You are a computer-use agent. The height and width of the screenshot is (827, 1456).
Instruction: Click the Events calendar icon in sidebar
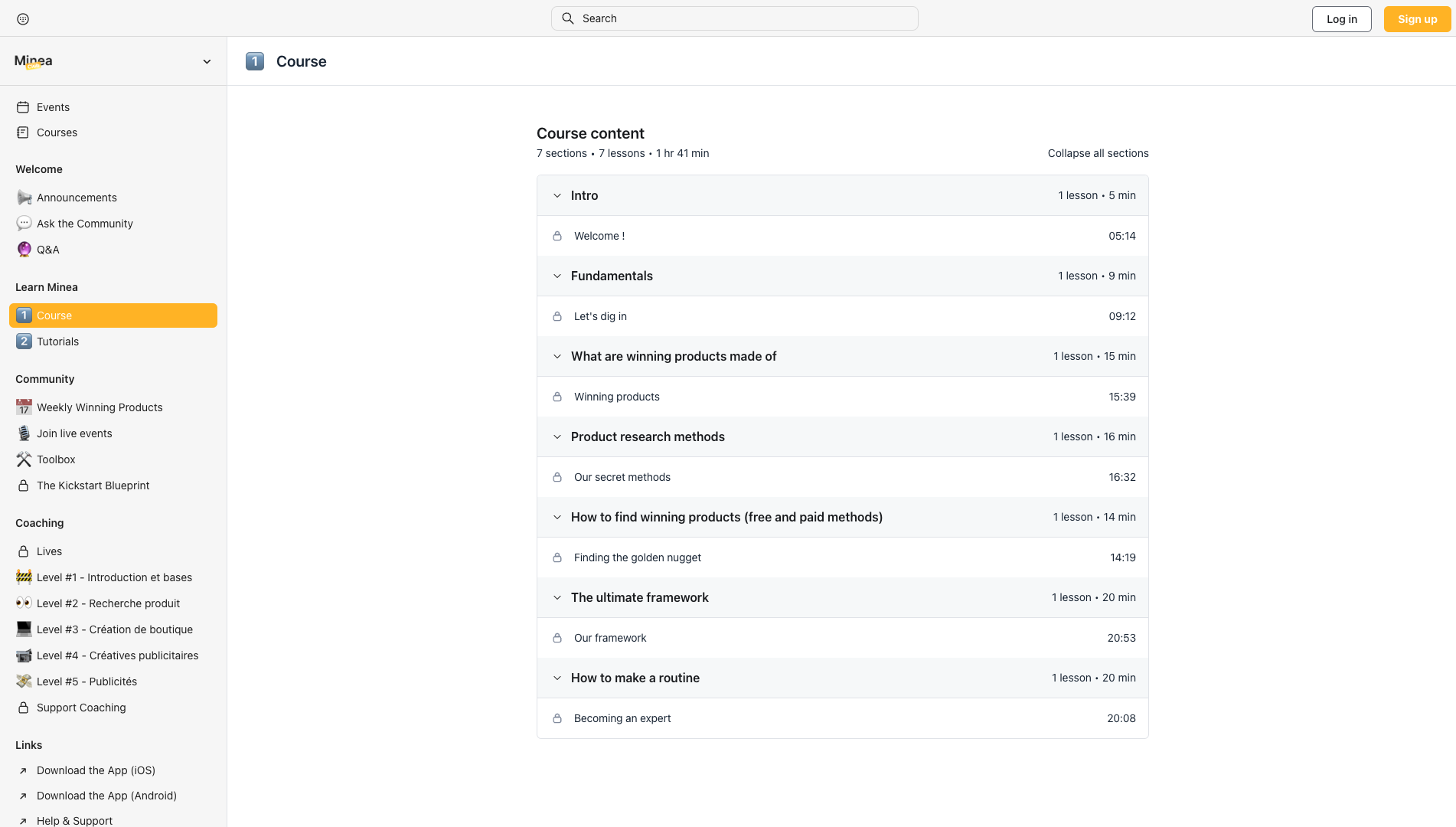[23, 107]
